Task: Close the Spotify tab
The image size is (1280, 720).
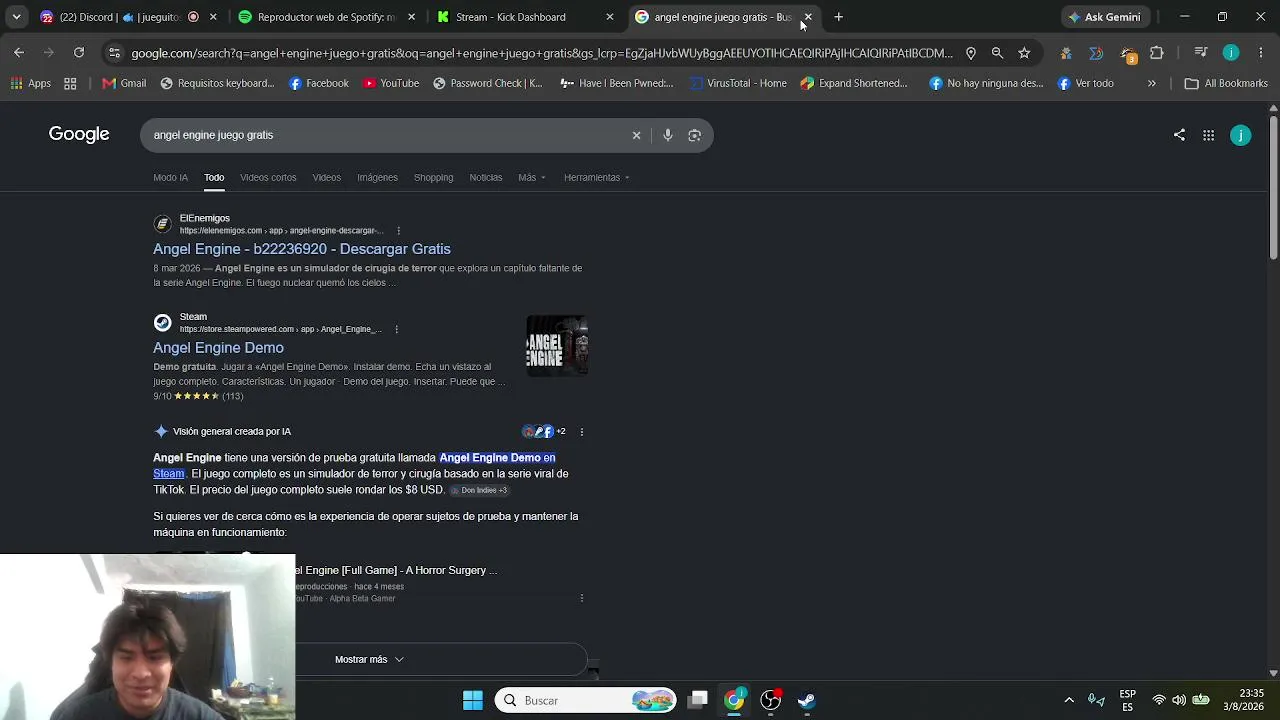Action: (412, 17)
